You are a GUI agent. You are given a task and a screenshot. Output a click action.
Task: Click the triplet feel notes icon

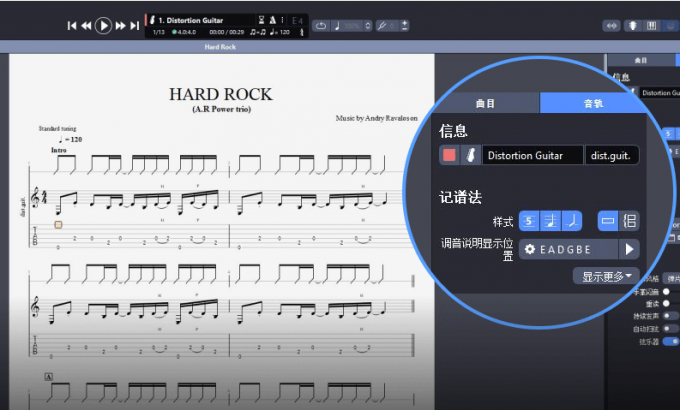[258, 32]
